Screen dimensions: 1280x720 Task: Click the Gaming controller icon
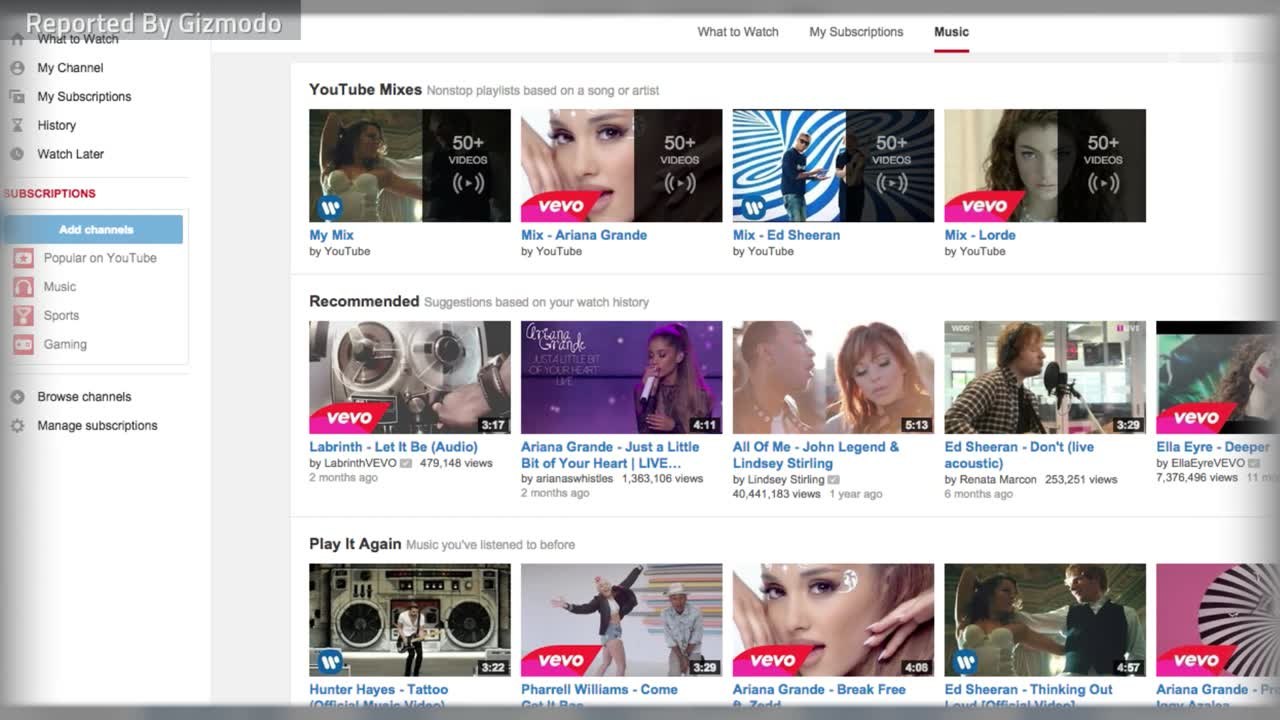23,344
